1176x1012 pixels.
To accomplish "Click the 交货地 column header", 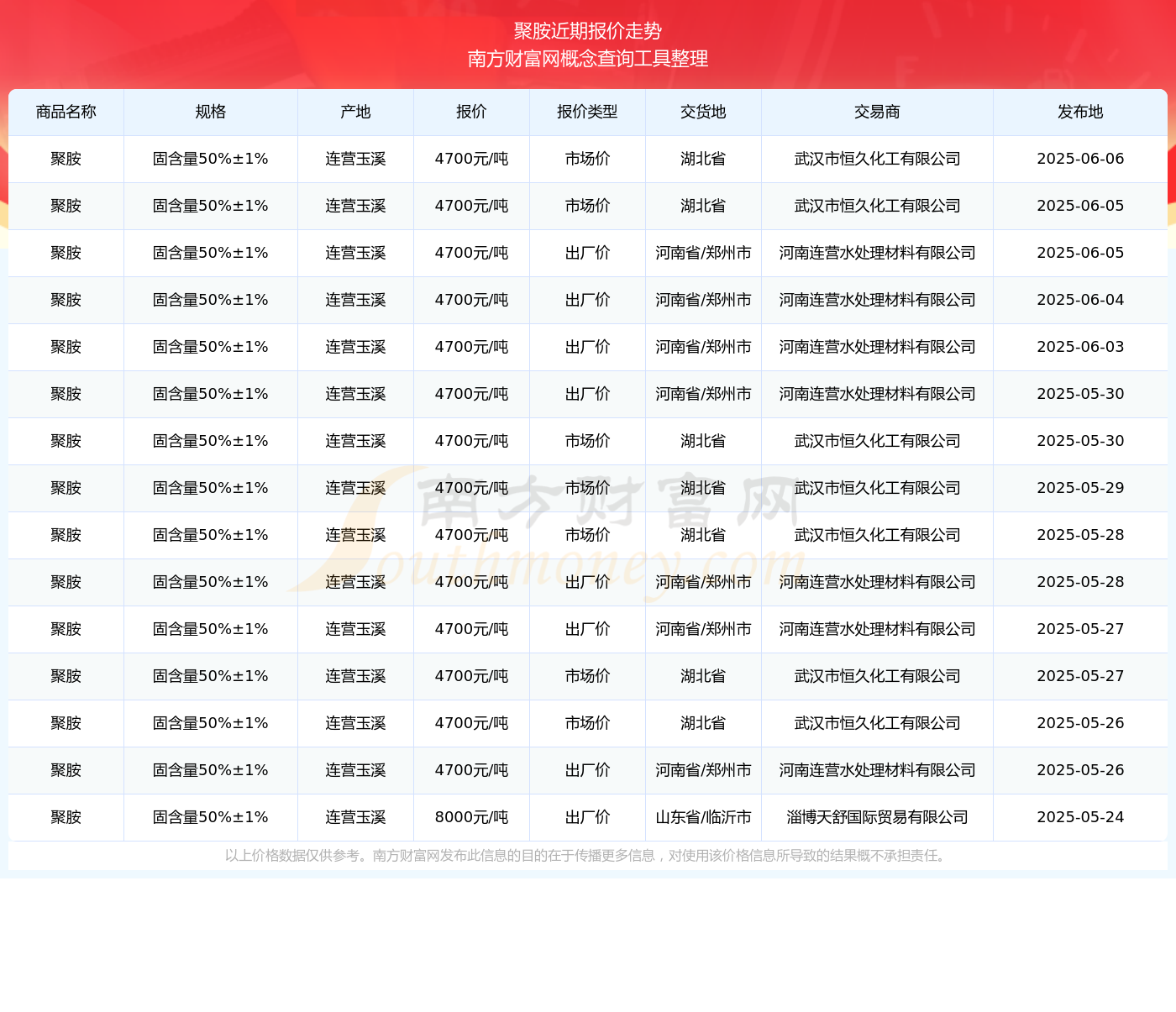I will [x=703, y=112].
